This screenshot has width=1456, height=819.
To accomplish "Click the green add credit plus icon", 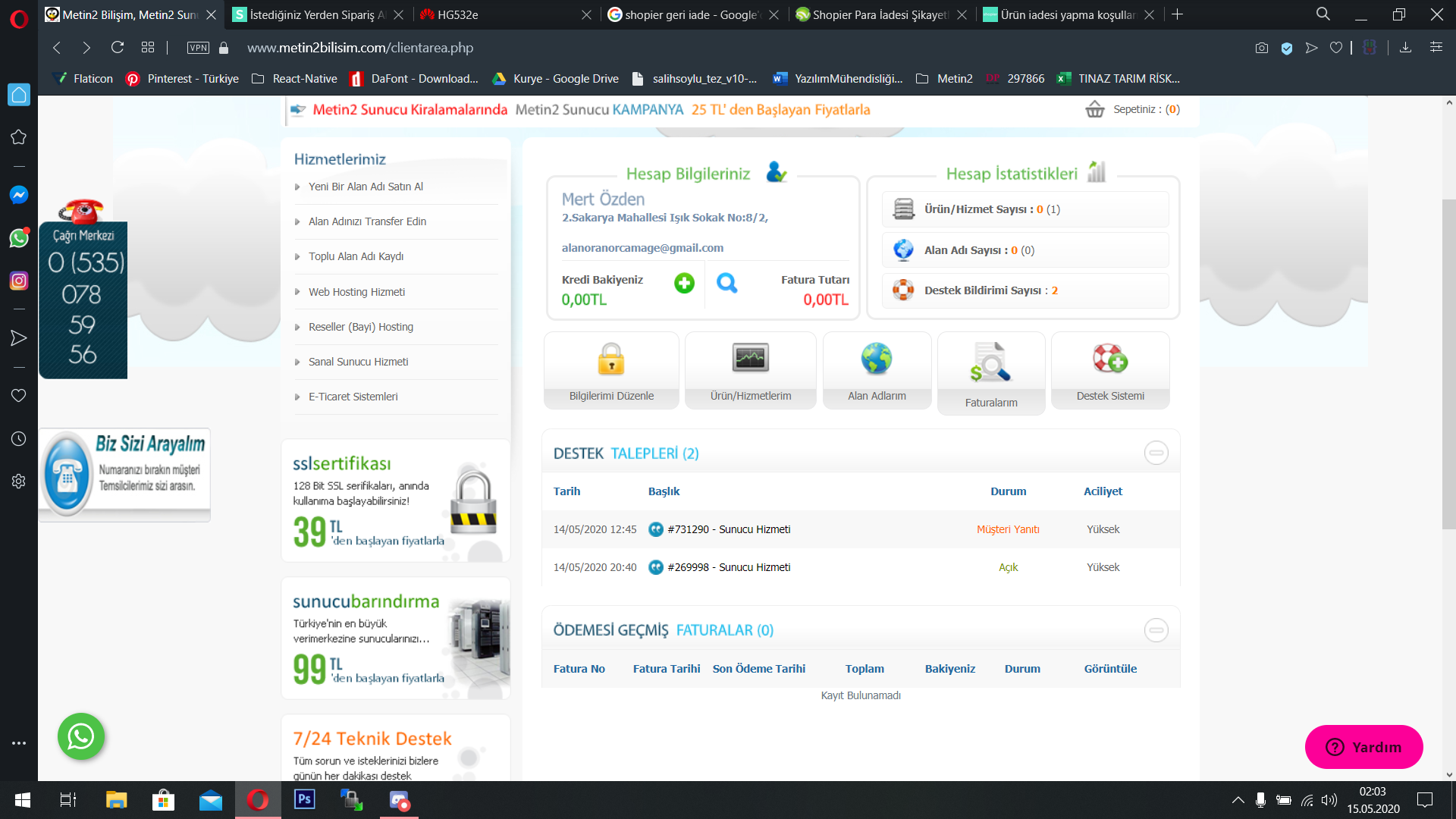I will click(684, 283).
